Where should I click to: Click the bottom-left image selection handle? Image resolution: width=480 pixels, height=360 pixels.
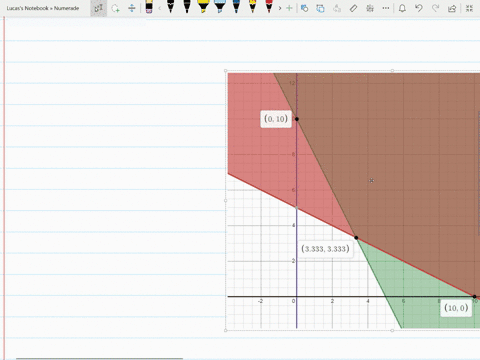point(226,330)
